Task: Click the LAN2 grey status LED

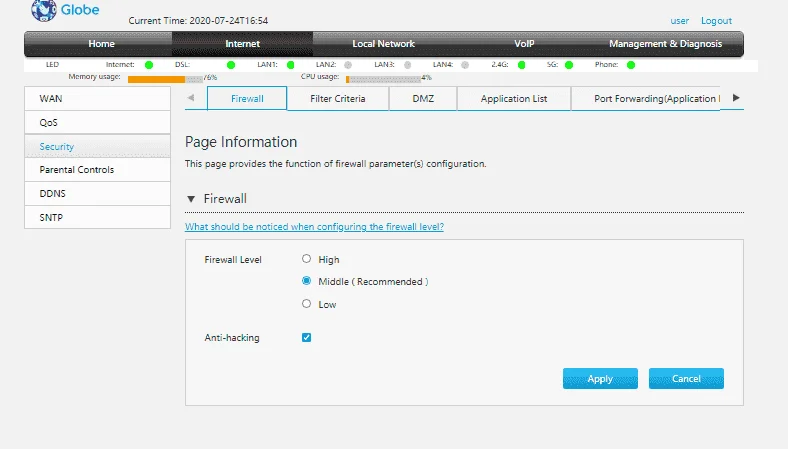Action: [x=348, y=65]
